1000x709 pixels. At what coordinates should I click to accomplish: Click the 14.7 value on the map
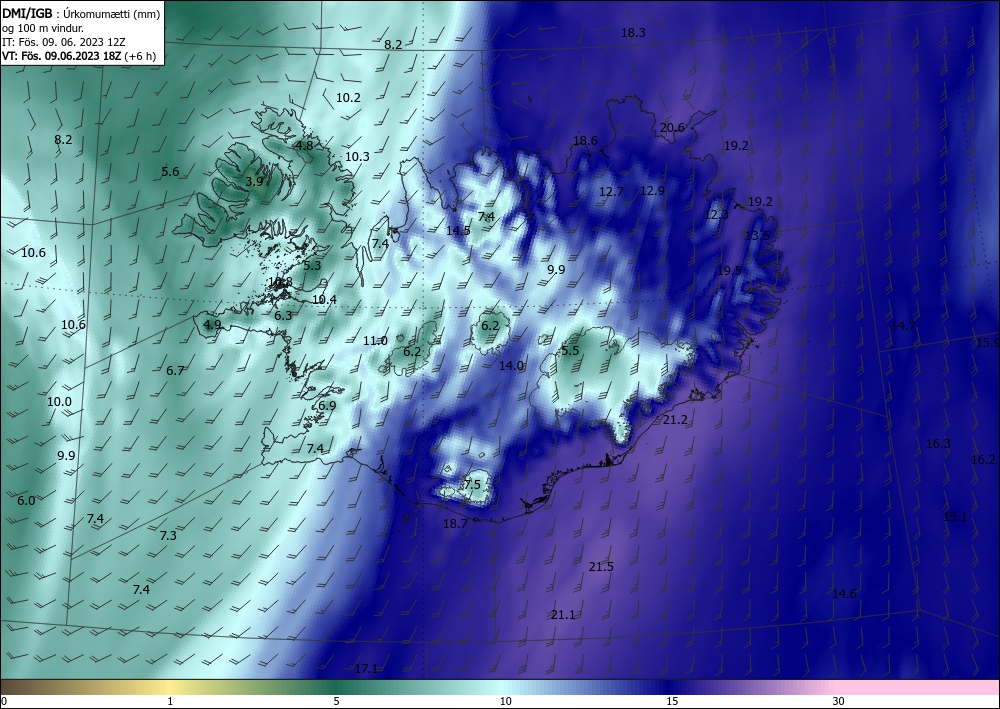[903, 326]
